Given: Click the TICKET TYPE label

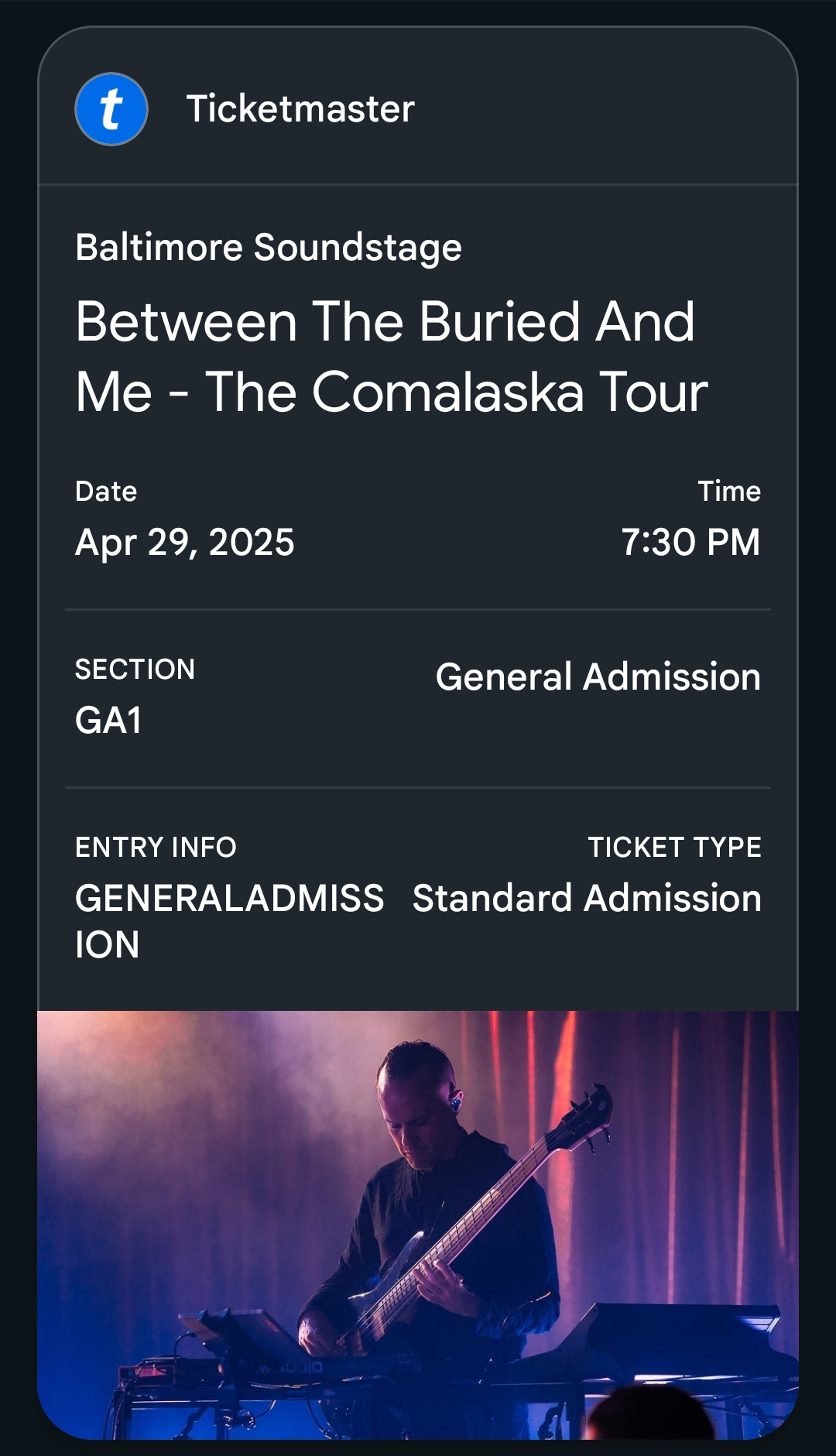Looking at the screenshot, I should (674, 848).
